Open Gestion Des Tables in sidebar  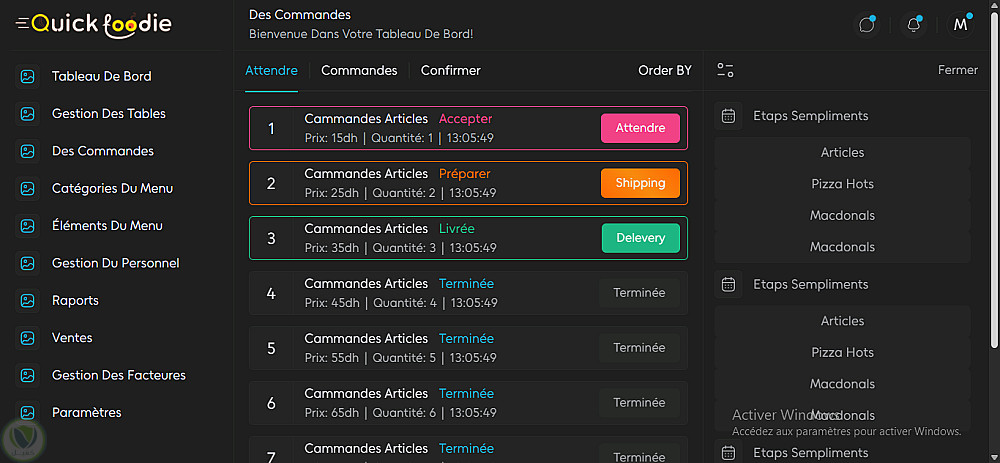pos(108,114)
